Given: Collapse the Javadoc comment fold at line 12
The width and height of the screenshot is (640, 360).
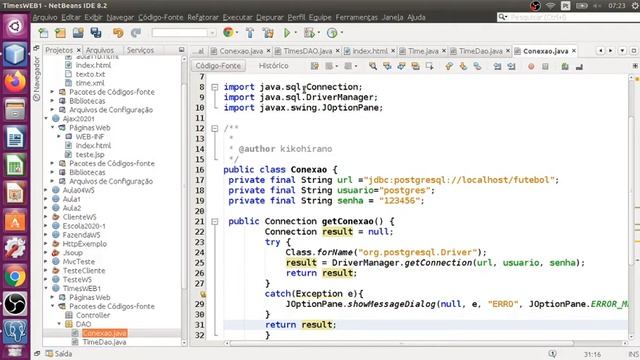Looking at the screenshot, I should 215,129.
